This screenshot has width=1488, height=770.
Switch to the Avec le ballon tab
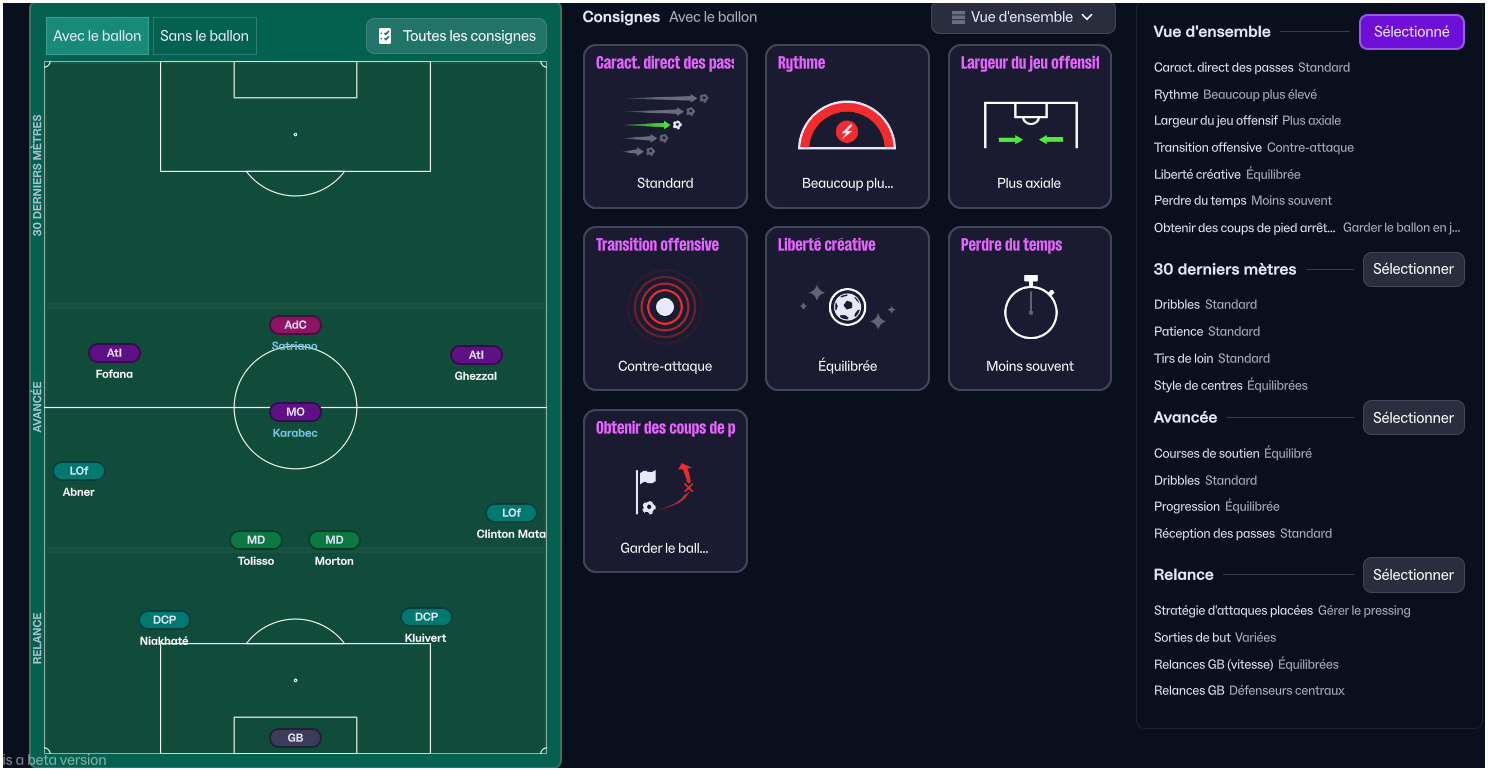tap(97, 36)
